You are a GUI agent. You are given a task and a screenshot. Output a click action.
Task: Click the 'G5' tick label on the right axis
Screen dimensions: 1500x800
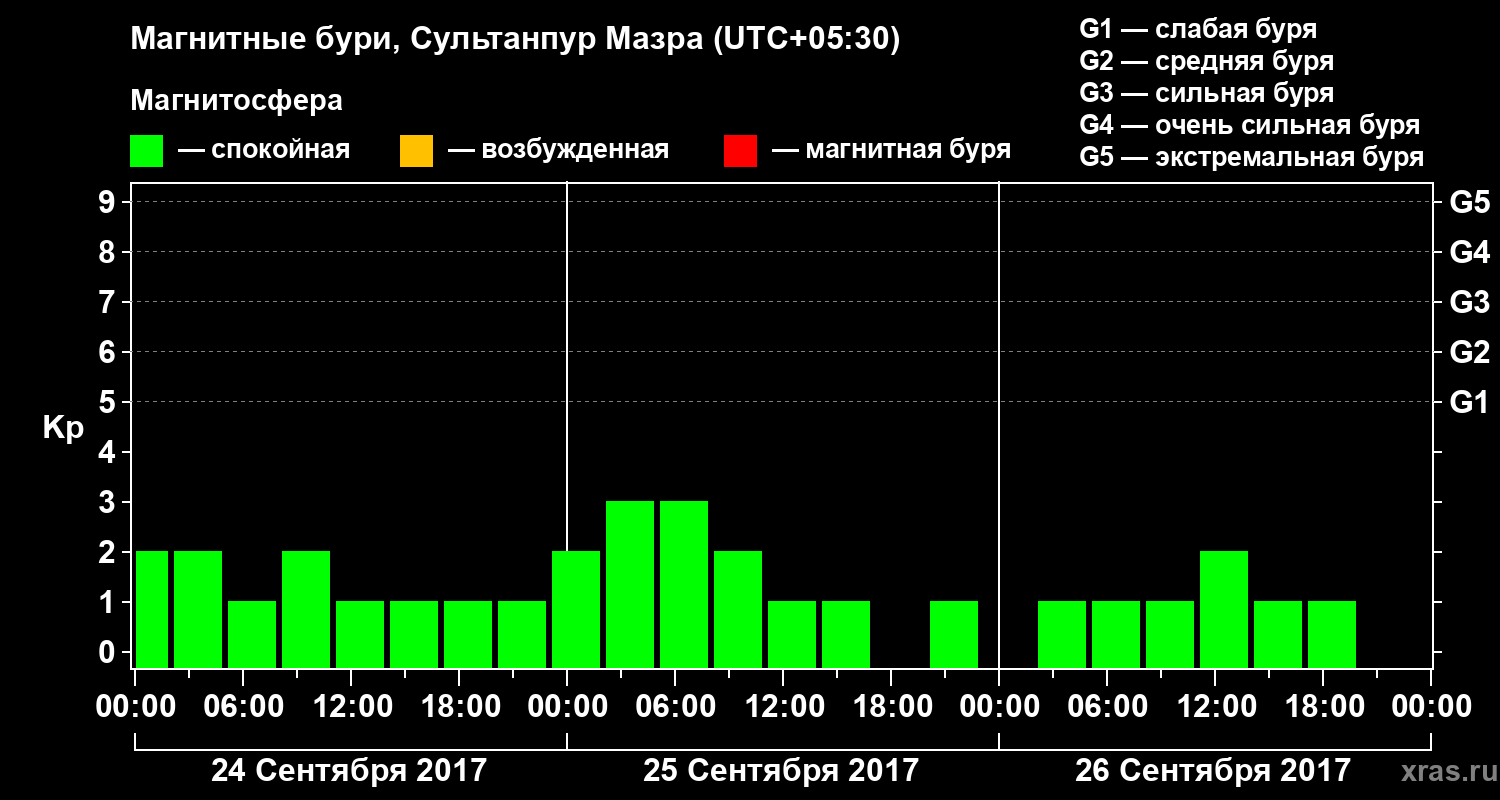coord(1470,202)
